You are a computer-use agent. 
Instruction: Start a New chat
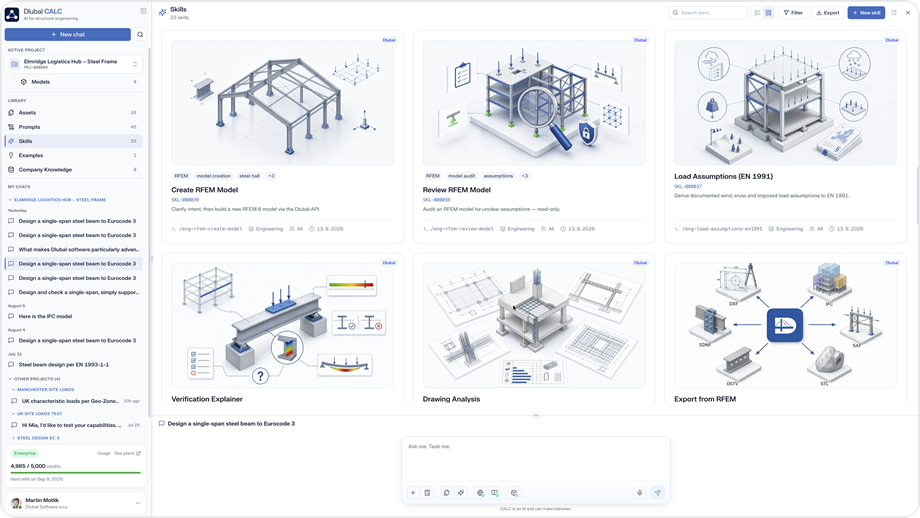(x=67, y=35)
